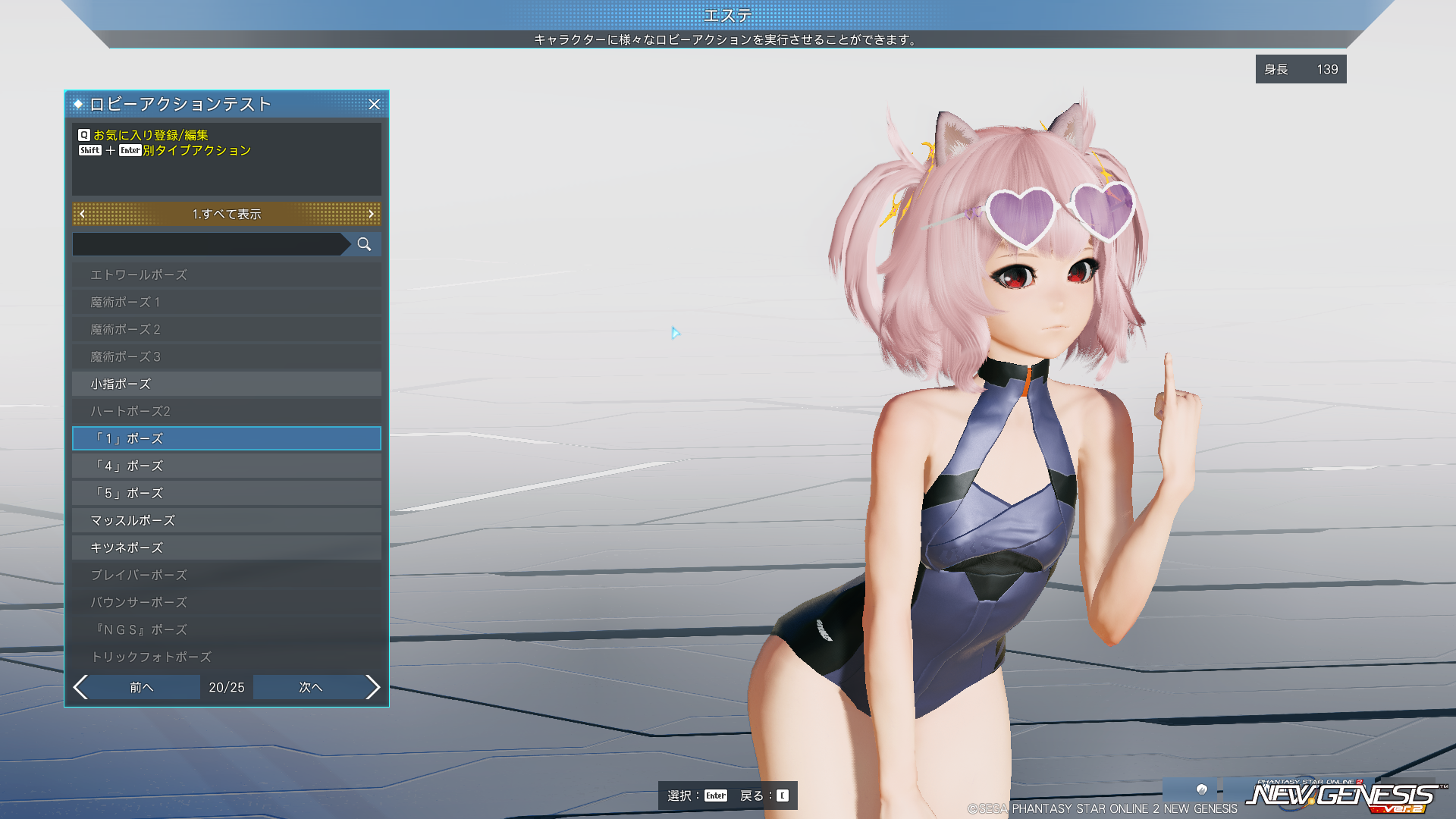The image size is (1456, 819).
Task: Select バウンサーポーズ entry
Action: [x=227, y=602]
